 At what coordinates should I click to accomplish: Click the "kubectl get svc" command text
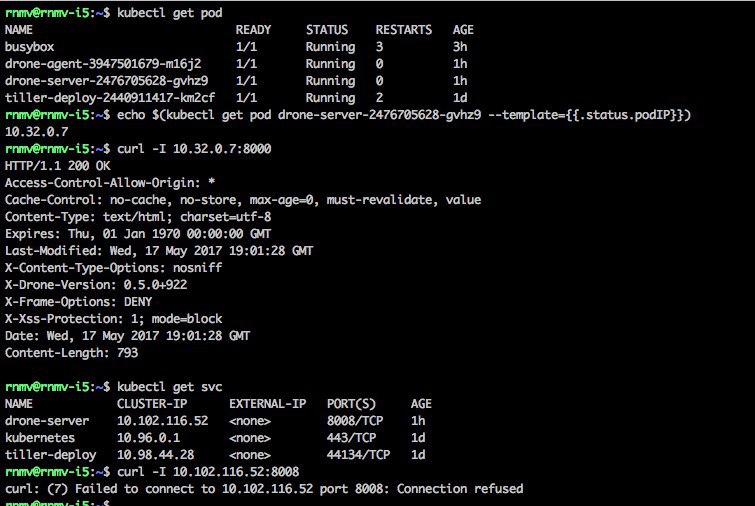pyautogui.click(x=166, y=387)
